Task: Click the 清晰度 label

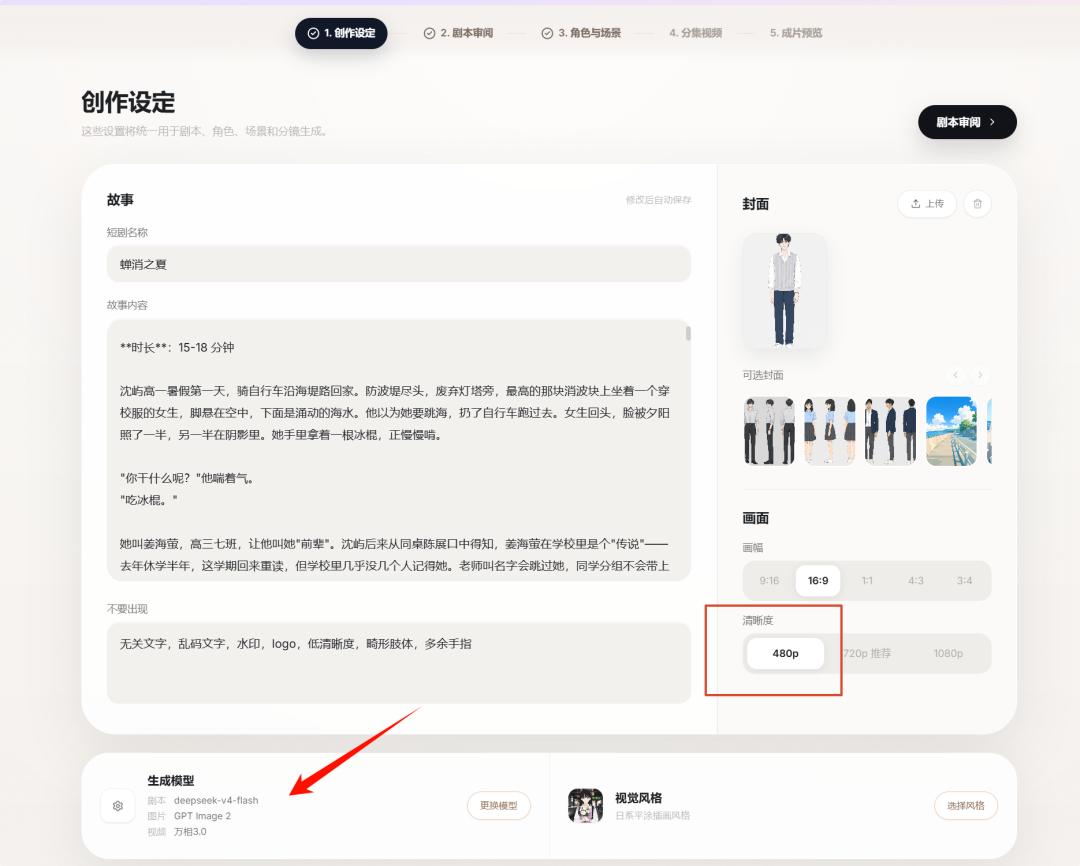Action: (758, 620)
